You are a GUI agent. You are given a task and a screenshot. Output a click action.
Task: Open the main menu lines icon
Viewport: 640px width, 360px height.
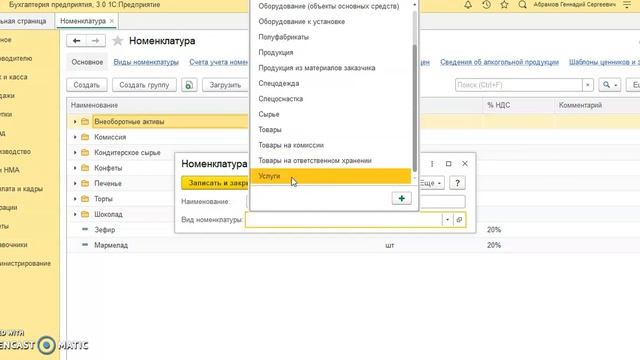(x=627, y=5)
